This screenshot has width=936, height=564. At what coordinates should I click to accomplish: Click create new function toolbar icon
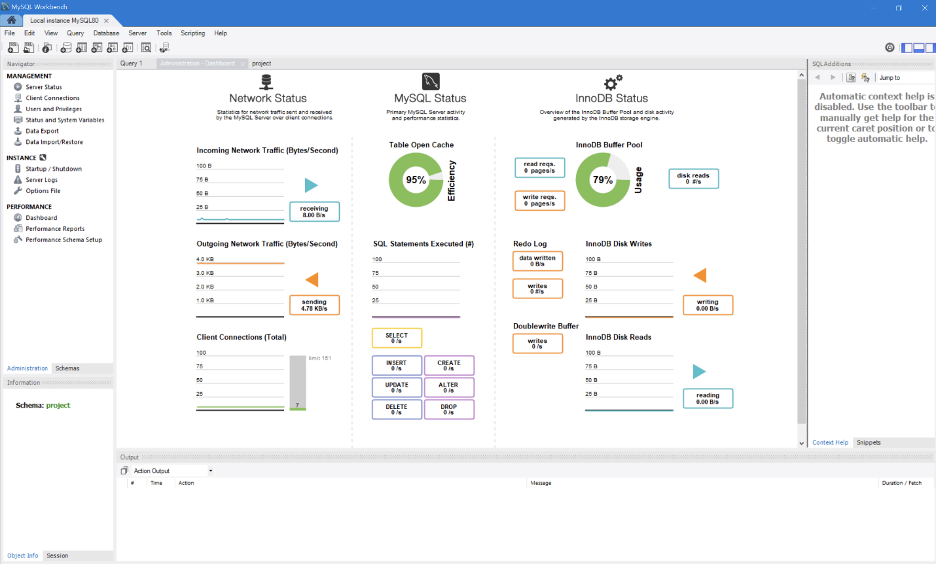pos(128,48)
